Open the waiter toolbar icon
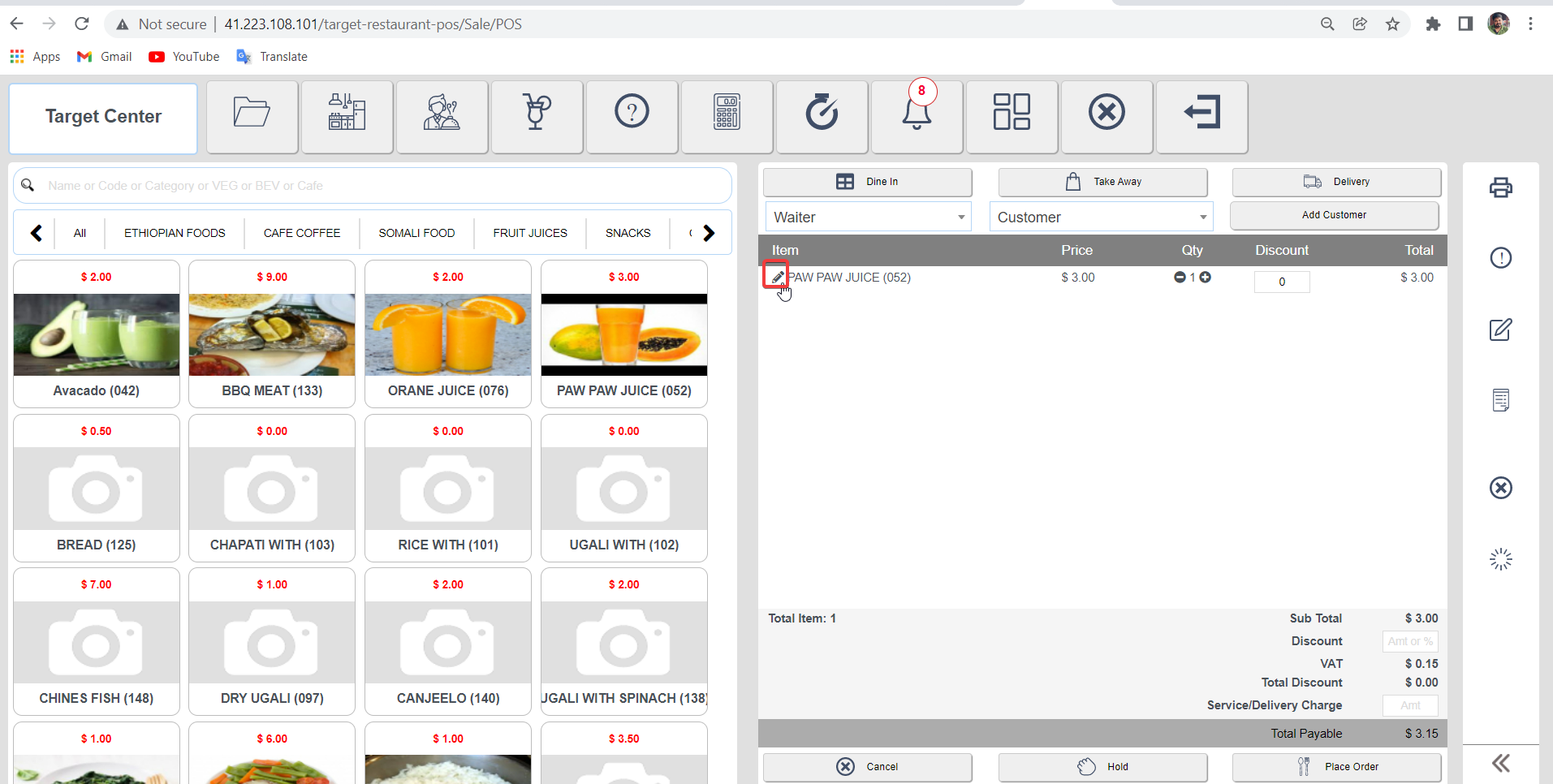This screenshot has width=1553, height=784. click(442, 117)
